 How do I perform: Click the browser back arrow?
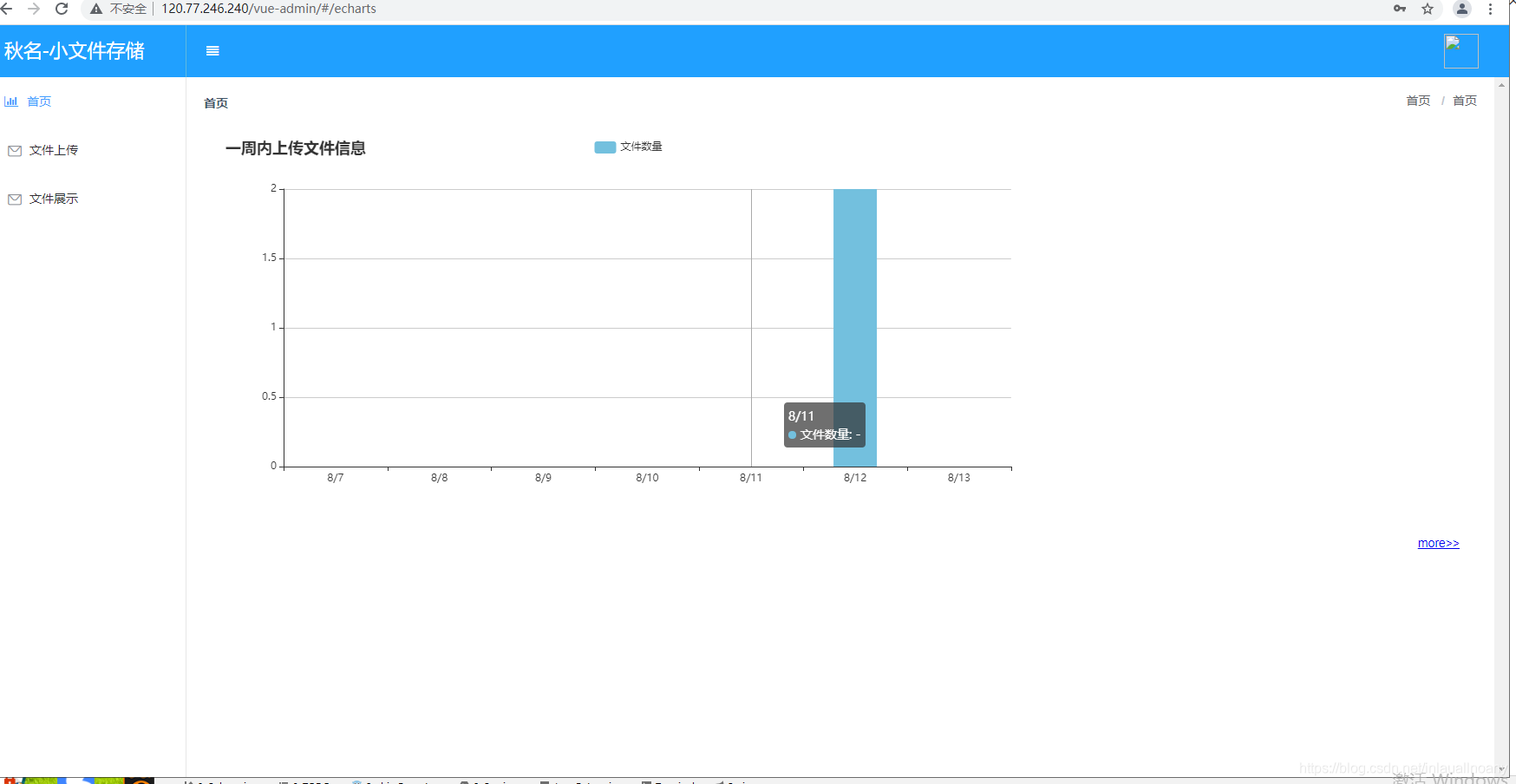pyautogui.click(x=7, y=9)
